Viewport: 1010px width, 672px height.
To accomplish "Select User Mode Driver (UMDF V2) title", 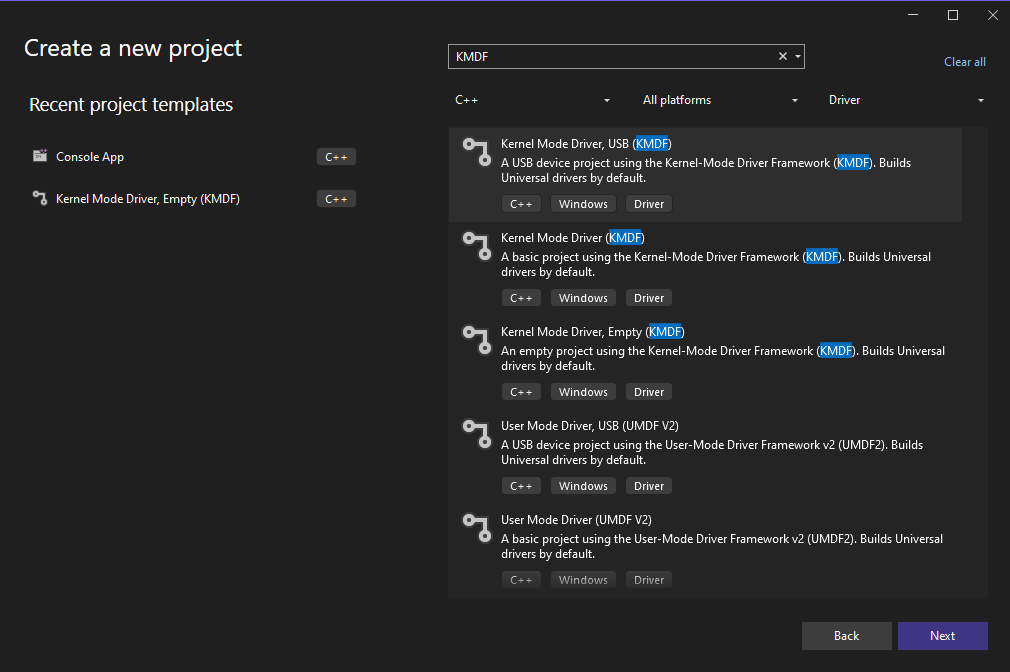I will point(576,520).
